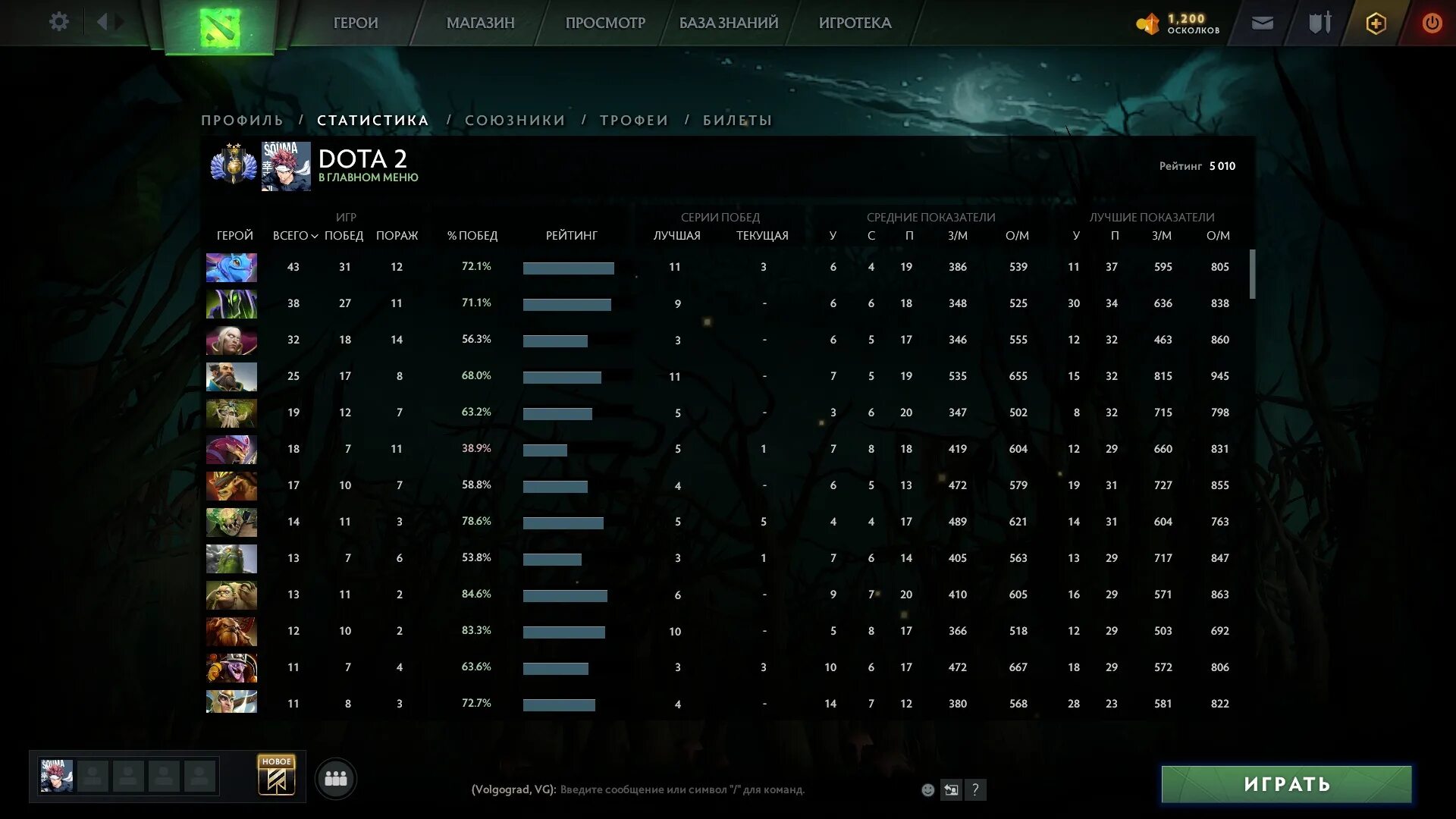Open the emoticon smiley picker
The height and width of the screenshot is (819, 1456).
[927, 790]
